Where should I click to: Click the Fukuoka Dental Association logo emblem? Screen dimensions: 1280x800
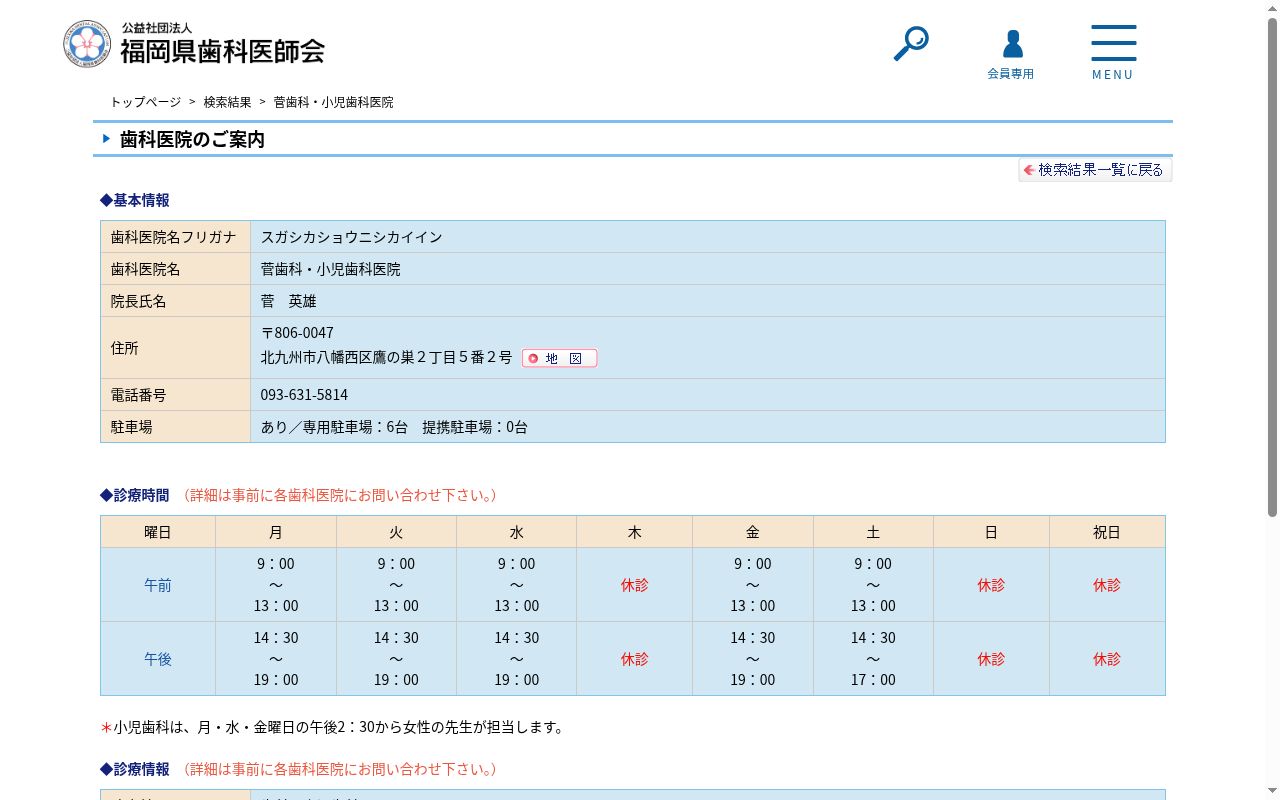[x=87, y=44]
